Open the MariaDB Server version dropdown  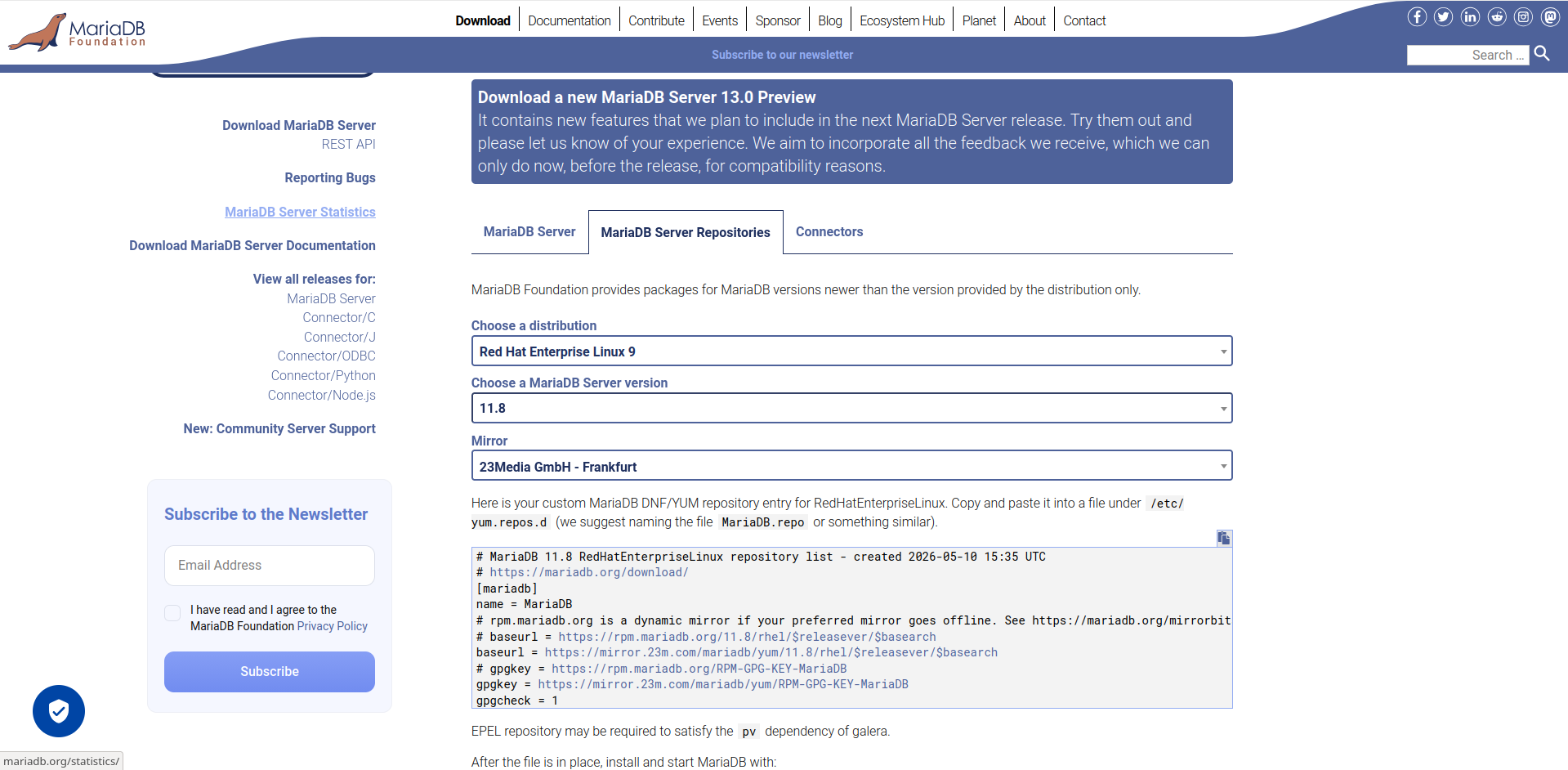(x=851, y=408)
